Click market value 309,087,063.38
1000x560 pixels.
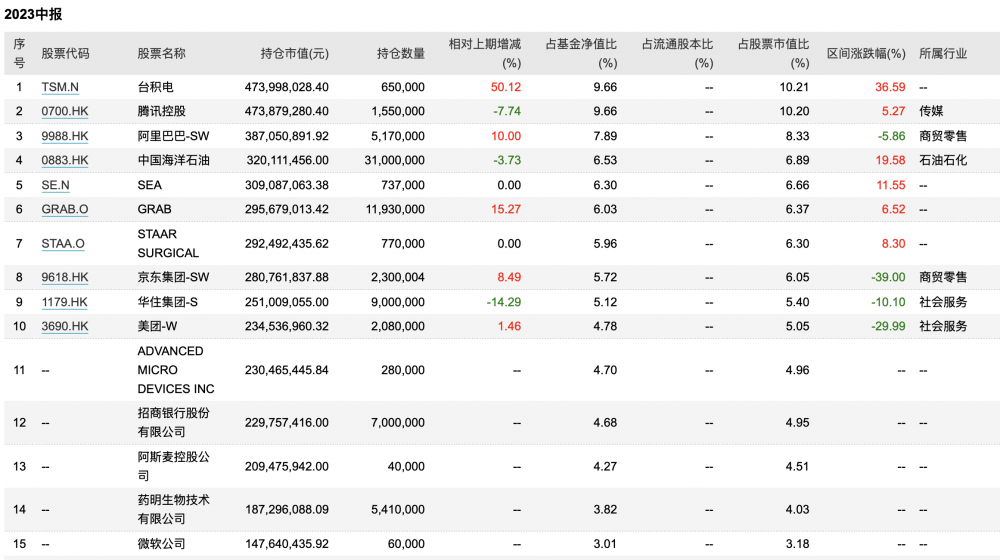(x=287, y=185)
